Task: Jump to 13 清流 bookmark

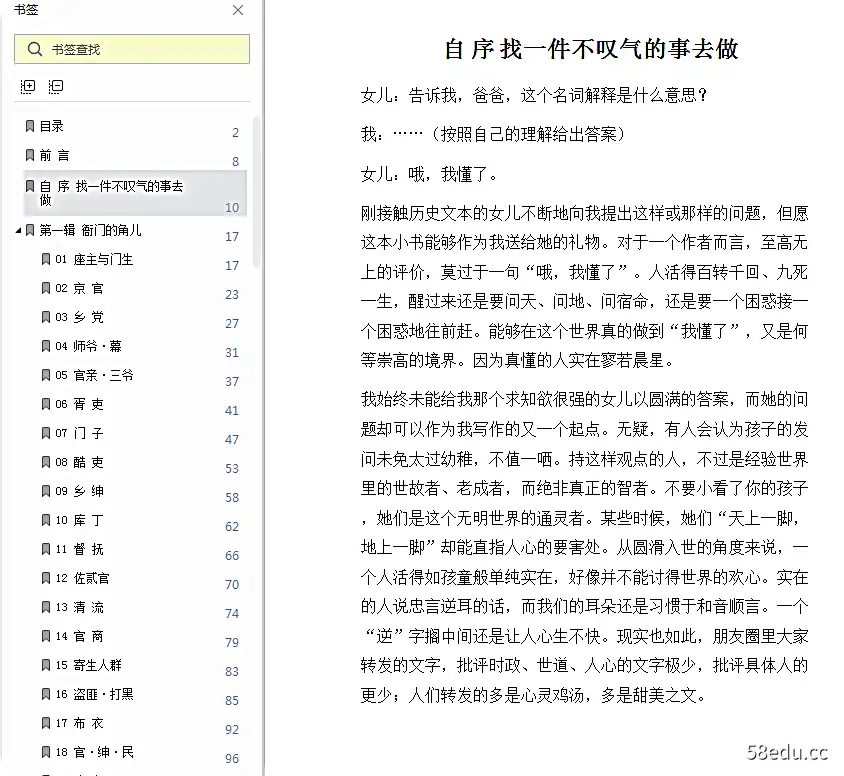Action: pos(79,608)
